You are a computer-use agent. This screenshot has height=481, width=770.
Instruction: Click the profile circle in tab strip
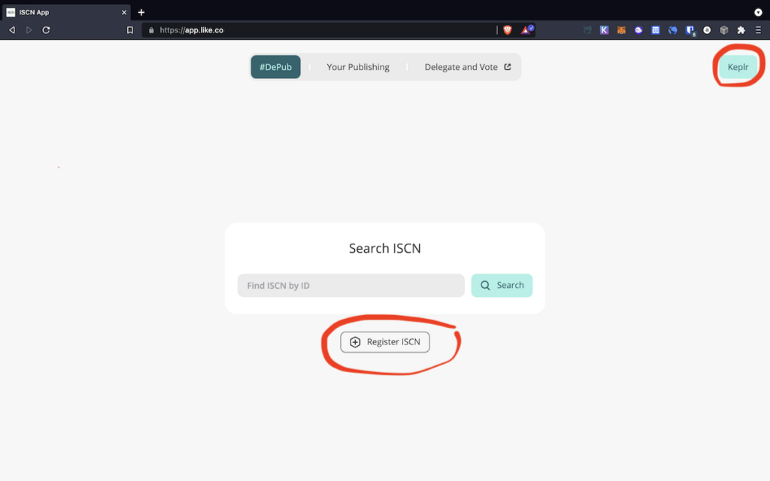pos(758,12)
